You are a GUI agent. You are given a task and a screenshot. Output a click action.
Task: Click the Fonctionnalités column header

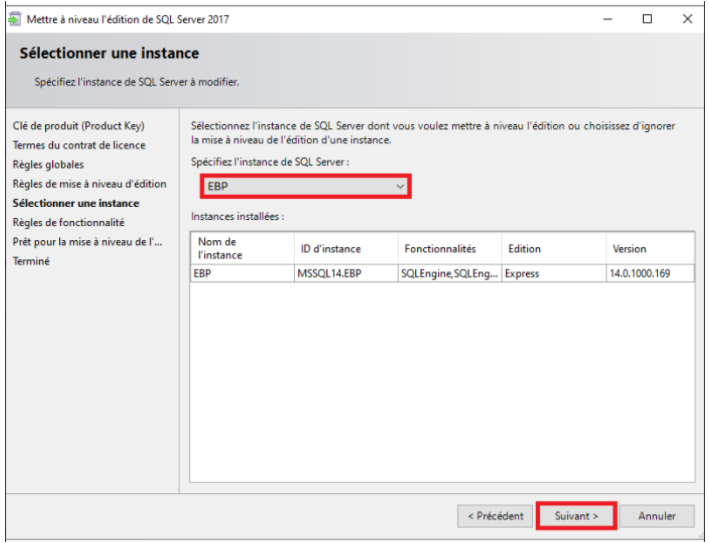pos(450,248)
